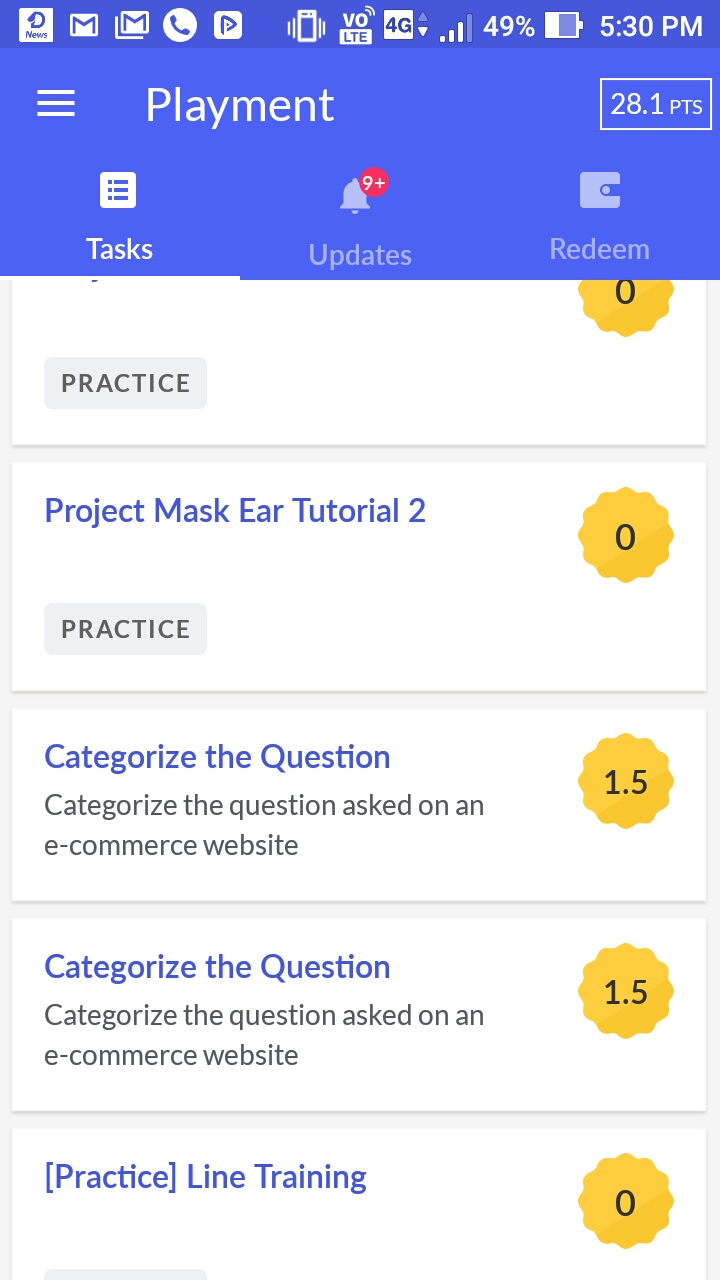The height and width of the screenshot is (1280, 720).
Task: Tap PRACTICE tag under Project Mask Ear Tutorial 2
Action: (x=125, y=629)
